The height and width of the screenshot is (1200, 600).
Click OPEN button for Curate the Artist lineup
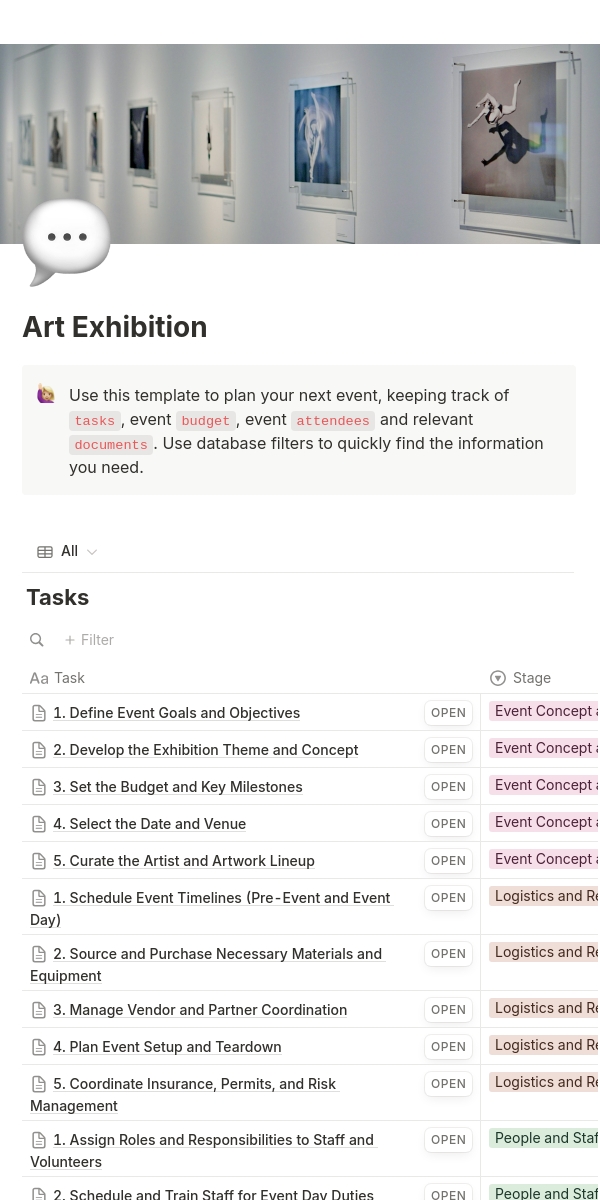click(448, 861)
